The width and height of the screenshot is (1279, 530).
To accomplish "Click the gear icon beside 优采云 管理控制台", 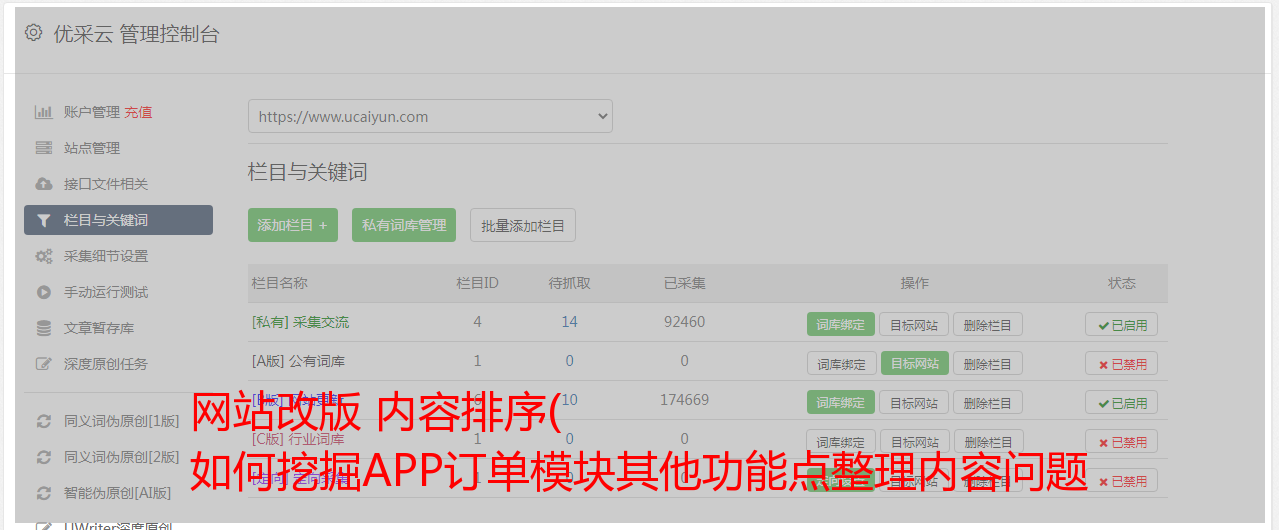I will [33, 33].
